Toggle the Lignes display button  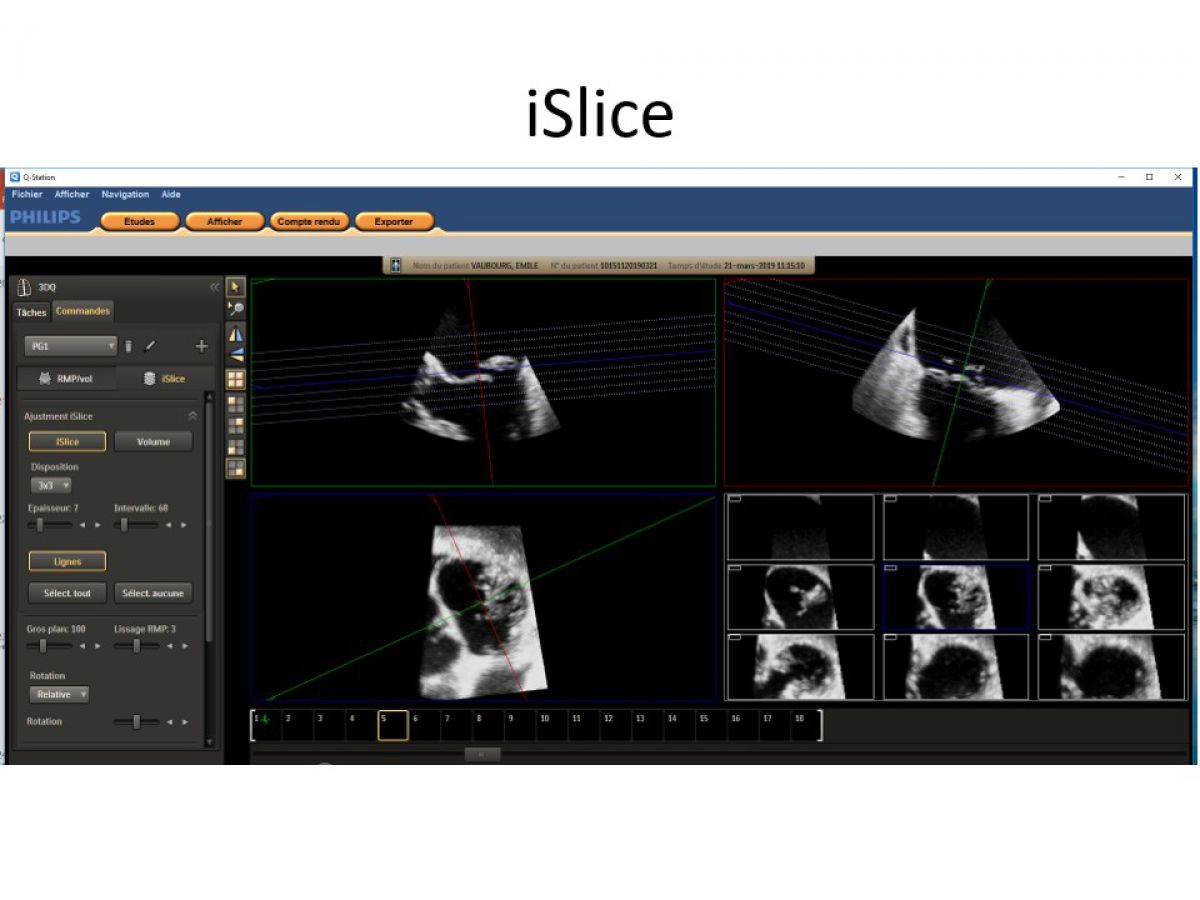coord(67,562)
